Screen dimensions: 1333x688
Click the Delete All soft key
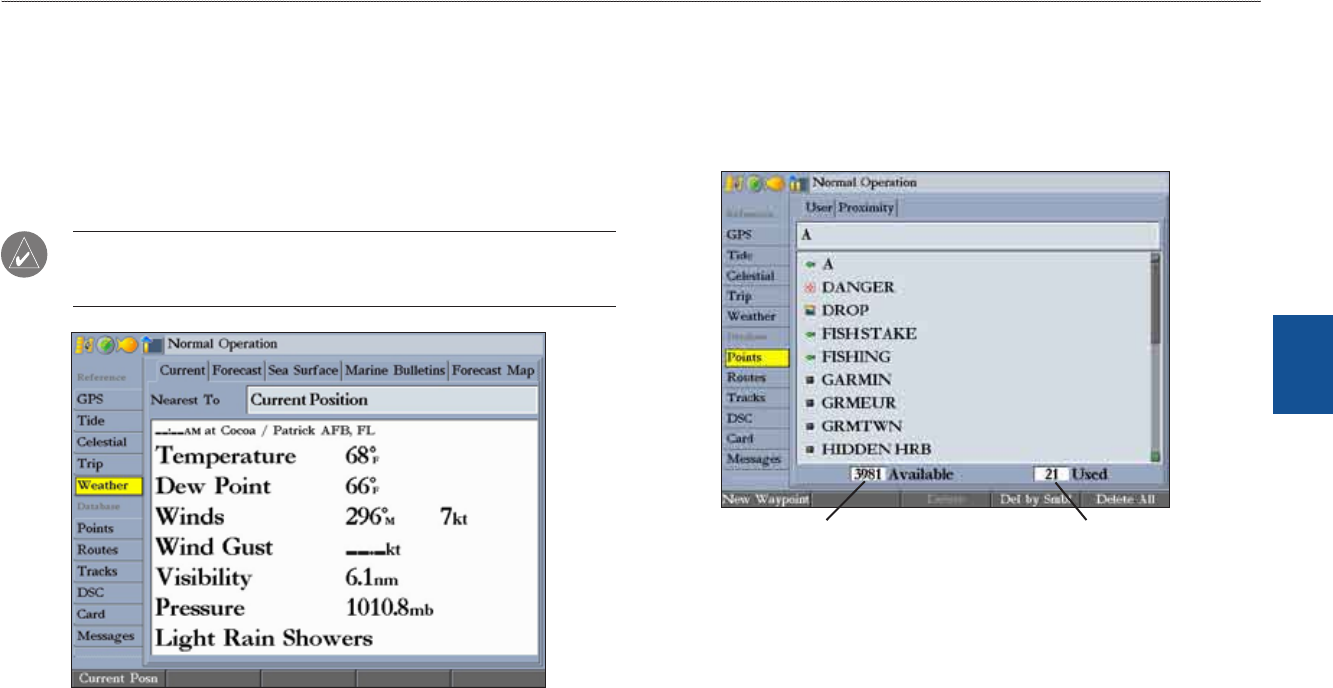[1123, 498]
